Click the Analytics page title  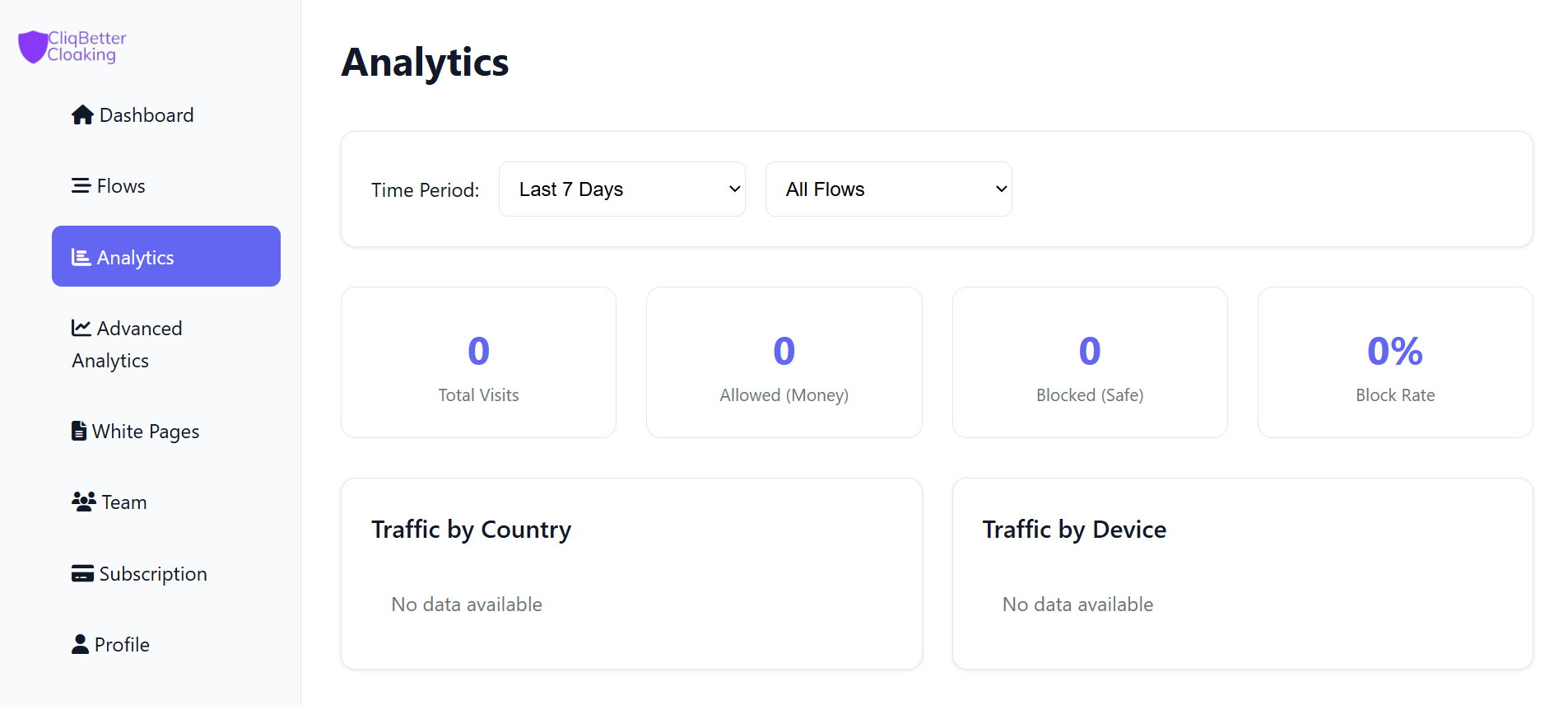pyautogui.click(x=425, y=63)
